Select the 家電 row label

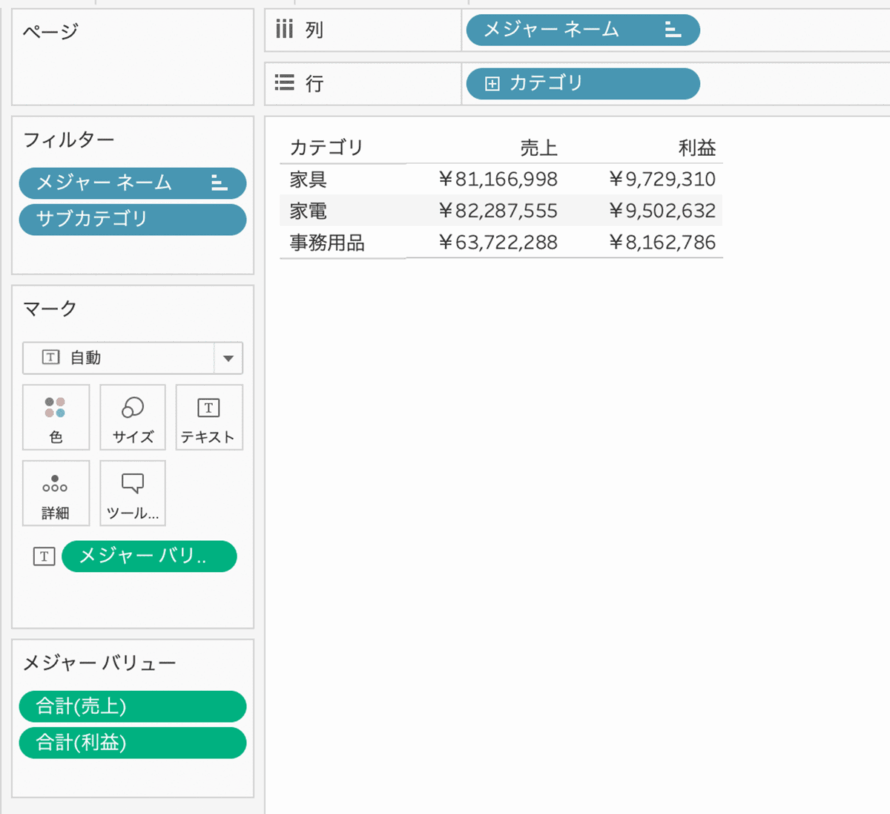click(x=308, y=211)
